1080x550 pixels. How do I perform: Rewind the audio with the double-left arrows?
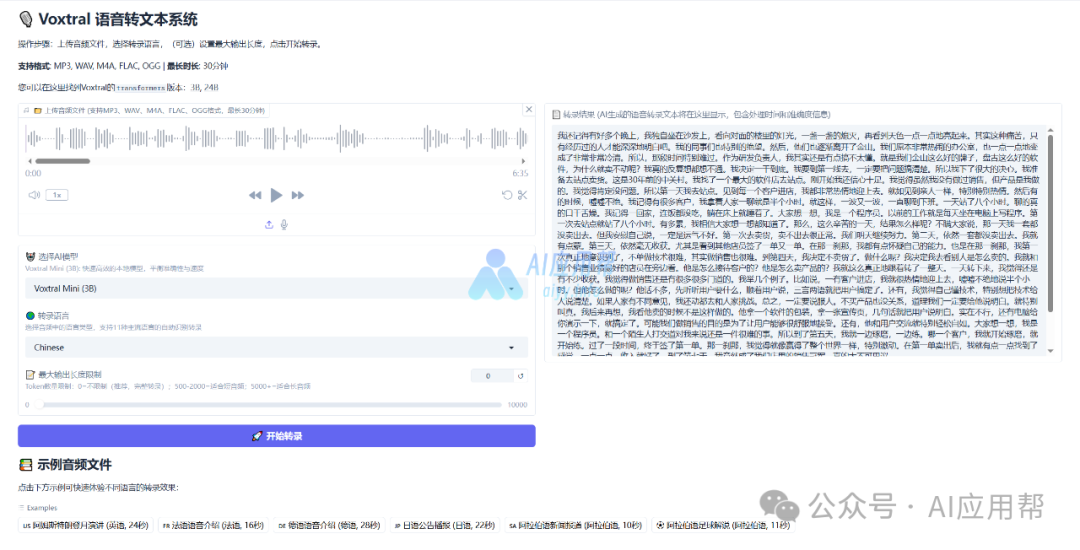(255, 195)
